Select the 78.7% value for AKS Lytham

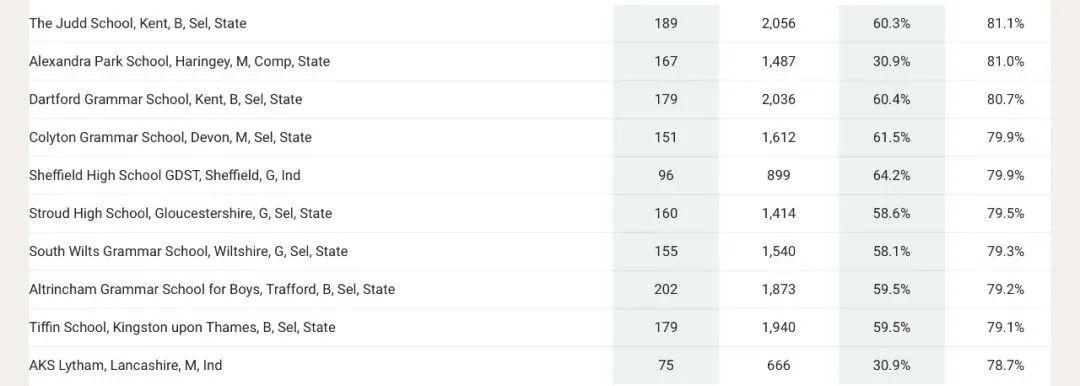click(x=1005, y=365)
